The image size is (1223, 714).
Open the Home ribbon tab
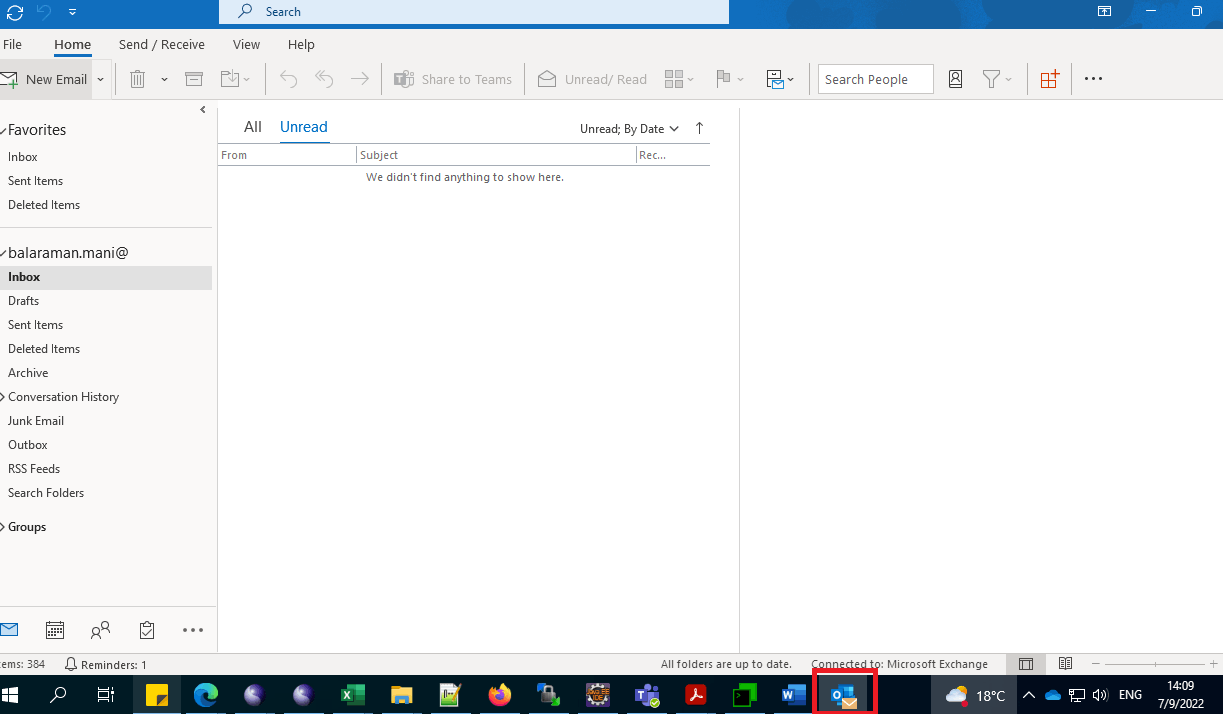pyautogui.click(x=72, y=44)
